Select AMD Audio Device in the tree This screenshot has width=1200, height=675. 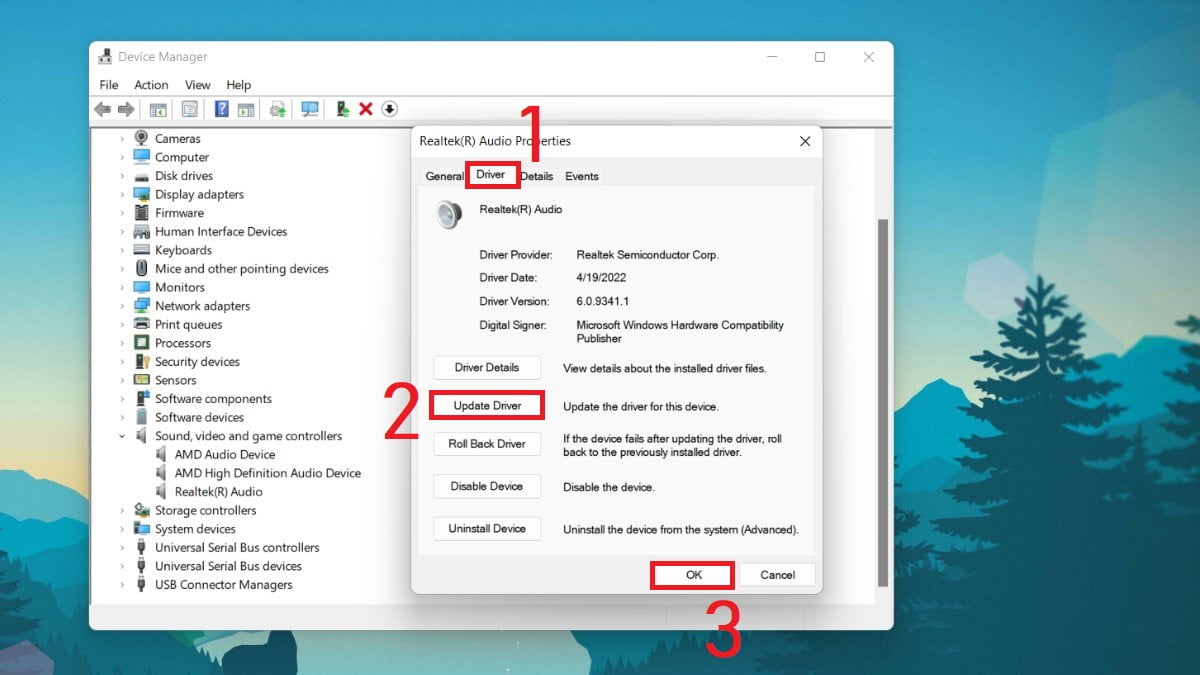coord(225,455)
